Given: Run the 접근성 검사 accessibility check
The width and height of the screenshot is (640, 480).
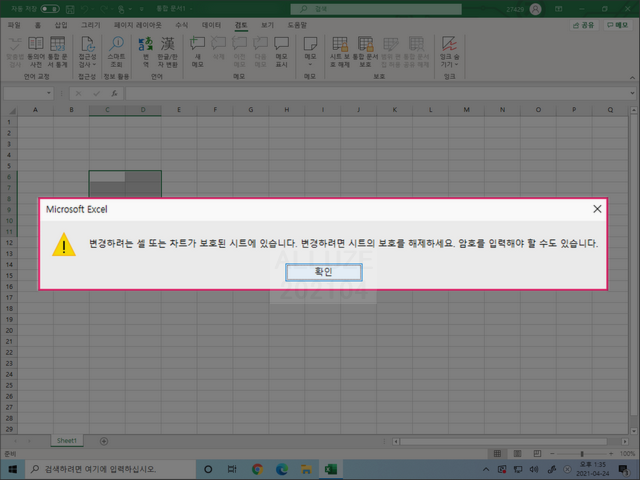Looking at the screenshot, I should 87,51.
